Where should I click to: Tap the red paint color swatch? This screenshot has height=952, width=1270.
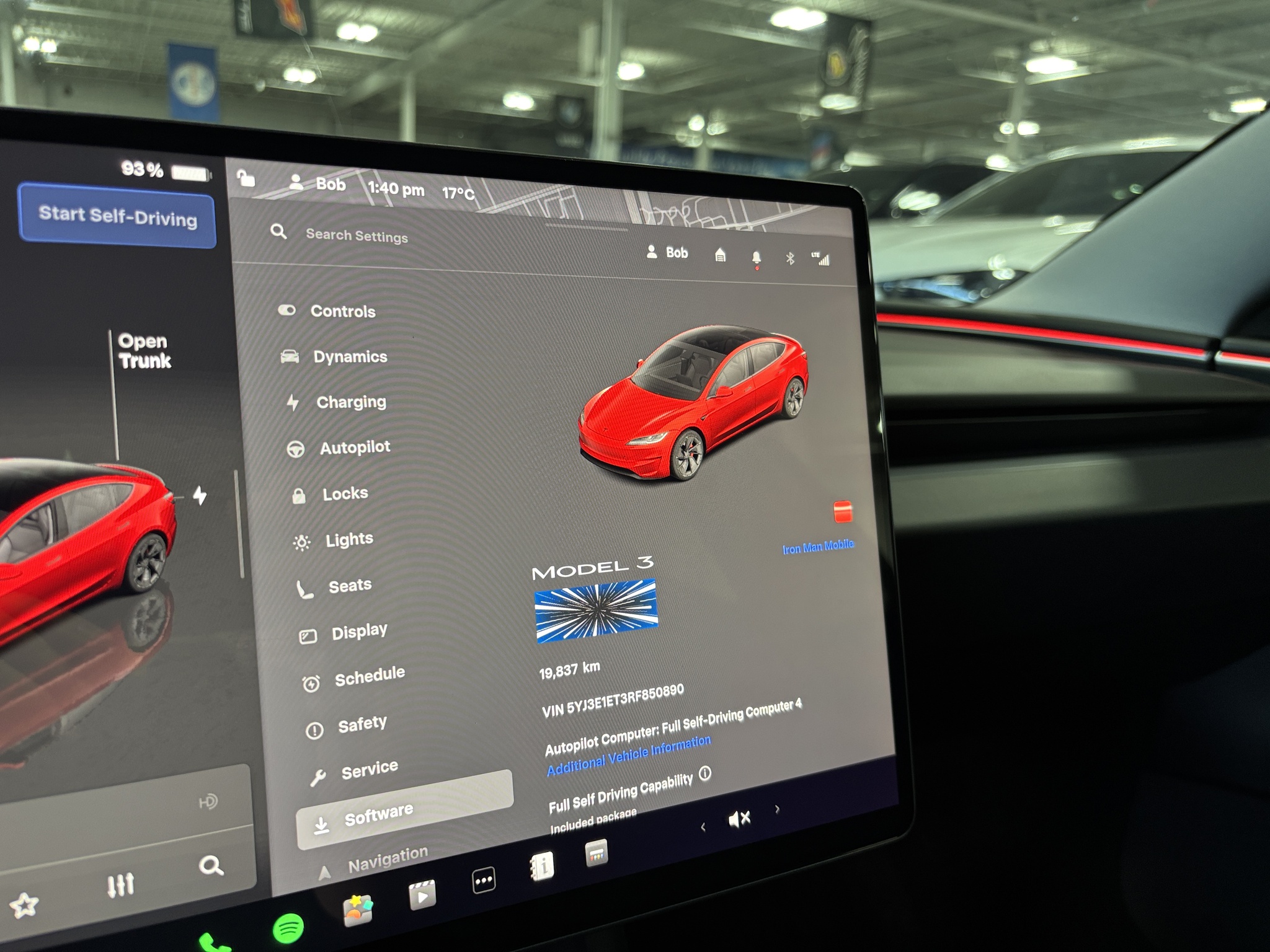(843, 512)
